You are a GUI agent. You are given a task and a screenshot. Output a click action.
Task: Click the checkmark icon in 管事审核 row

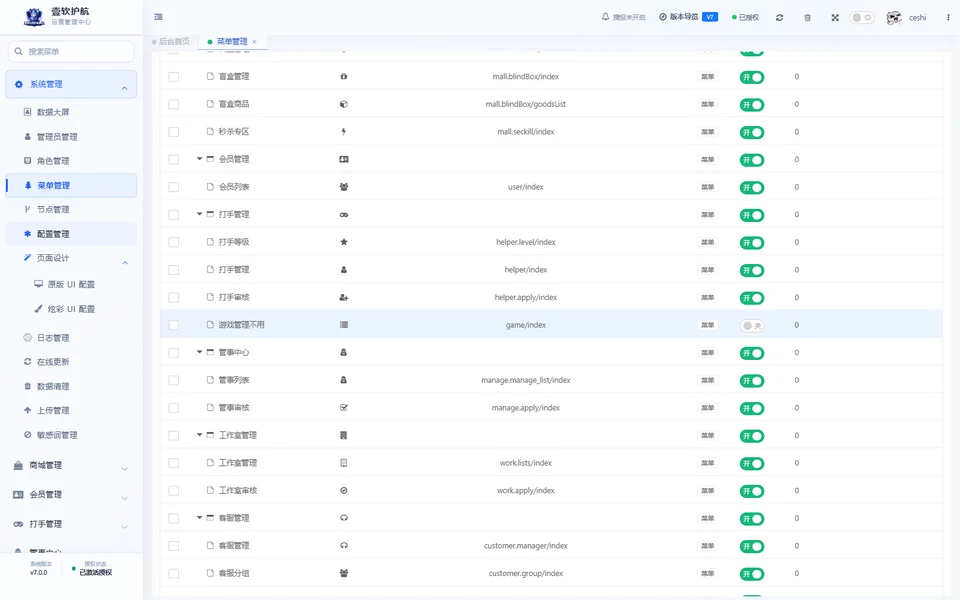tap(343, 408)
